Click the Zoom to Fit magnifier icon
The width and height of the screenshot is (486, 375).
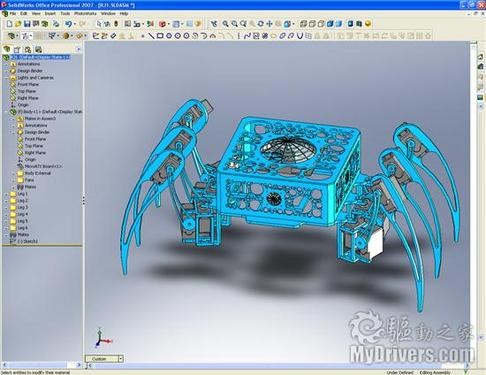226,24
